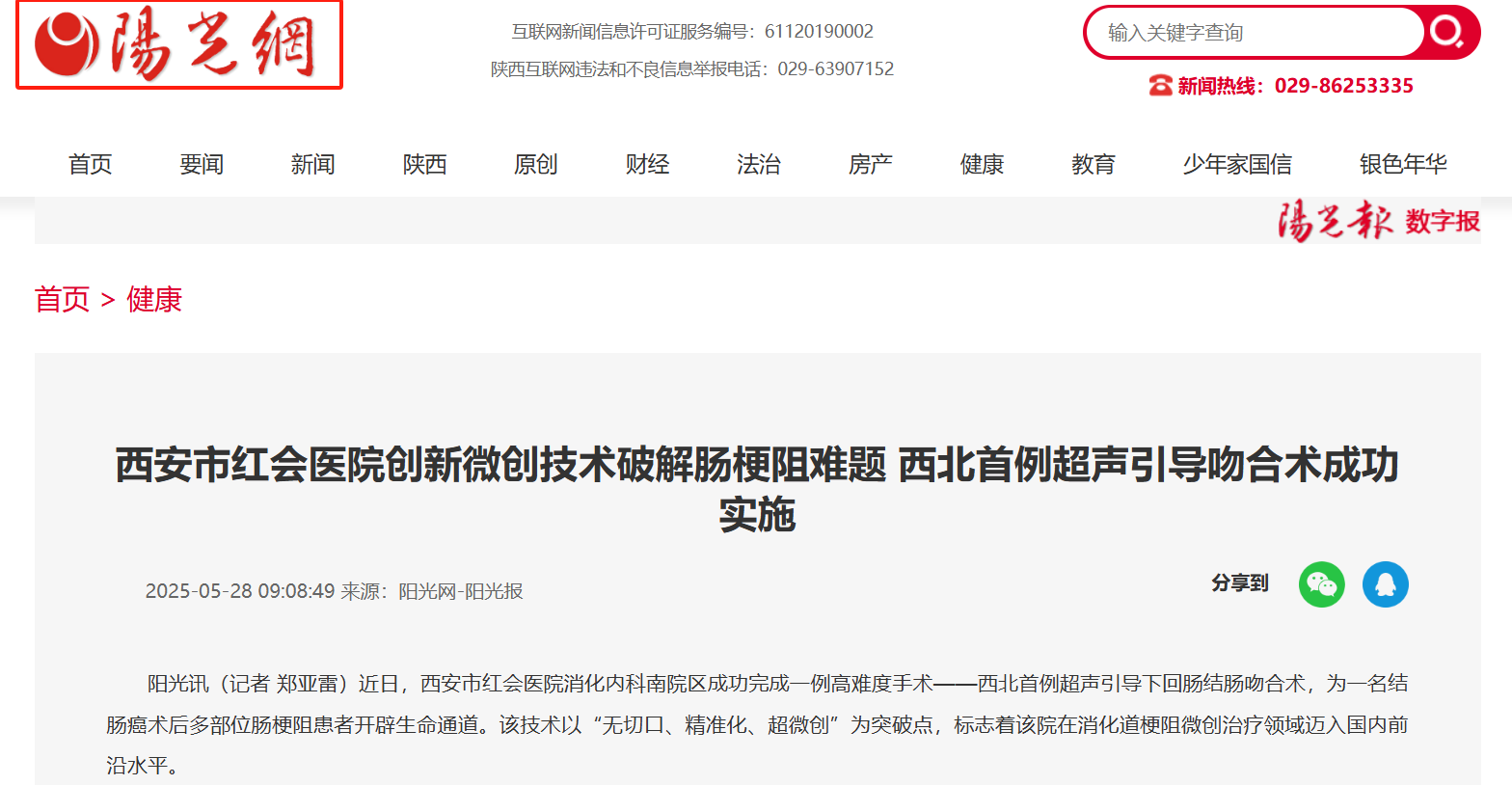Select the 陕西 navigation item
The width and height of the screenshot is (1512, 785).
425,165
